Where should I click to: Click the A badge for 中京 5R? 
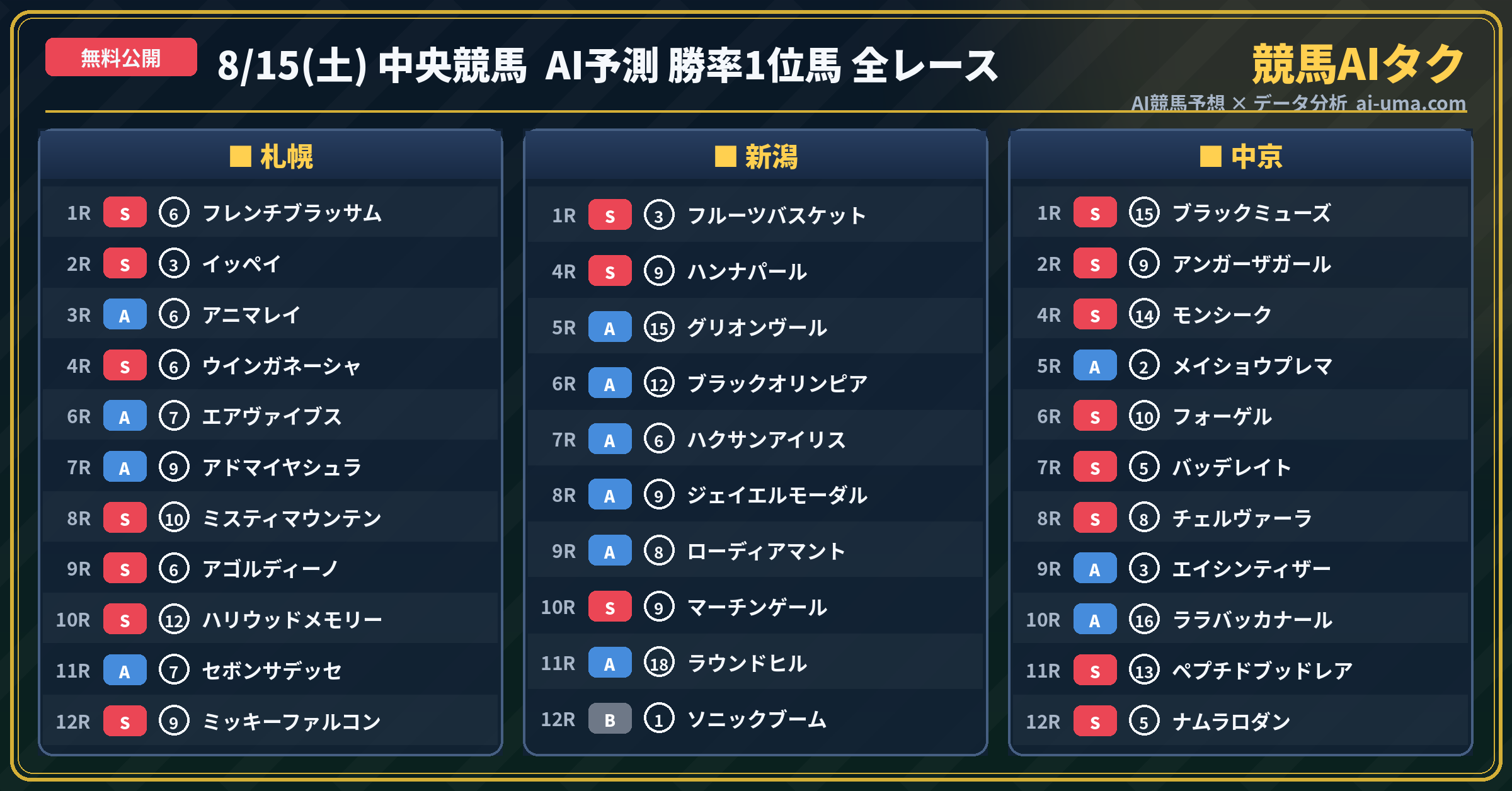tap(1095, 366)
